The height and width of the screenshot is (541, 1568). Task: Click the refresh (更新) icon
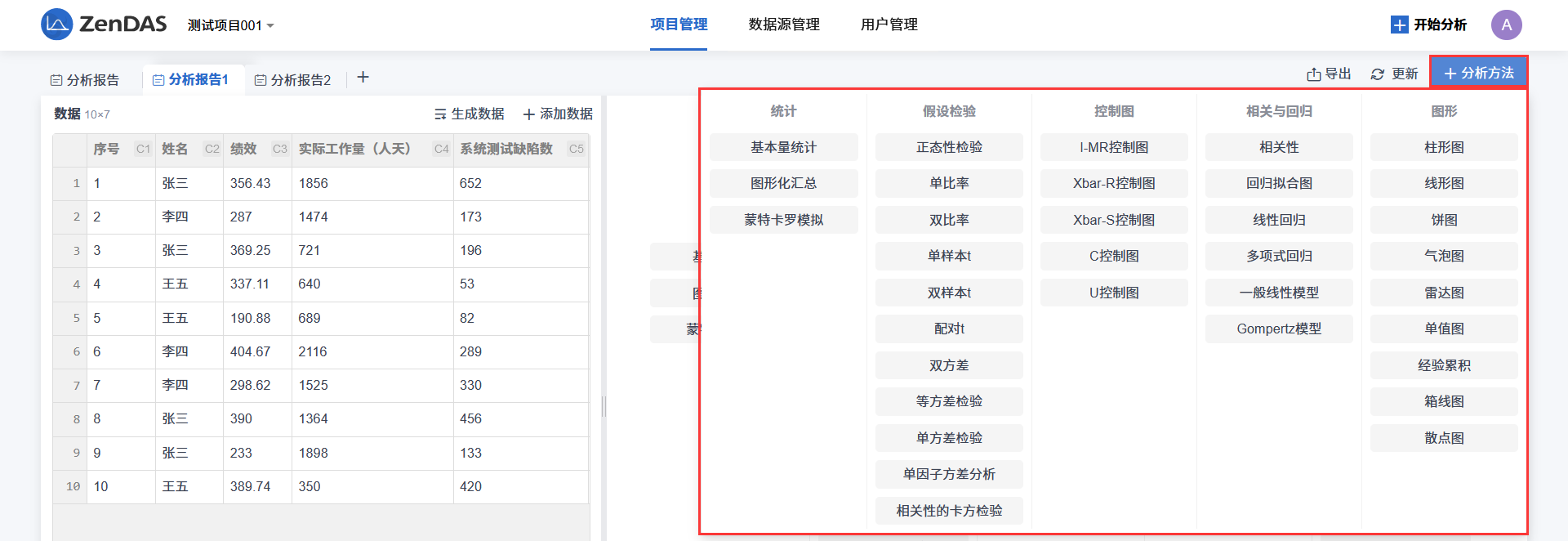(1378, 74)
